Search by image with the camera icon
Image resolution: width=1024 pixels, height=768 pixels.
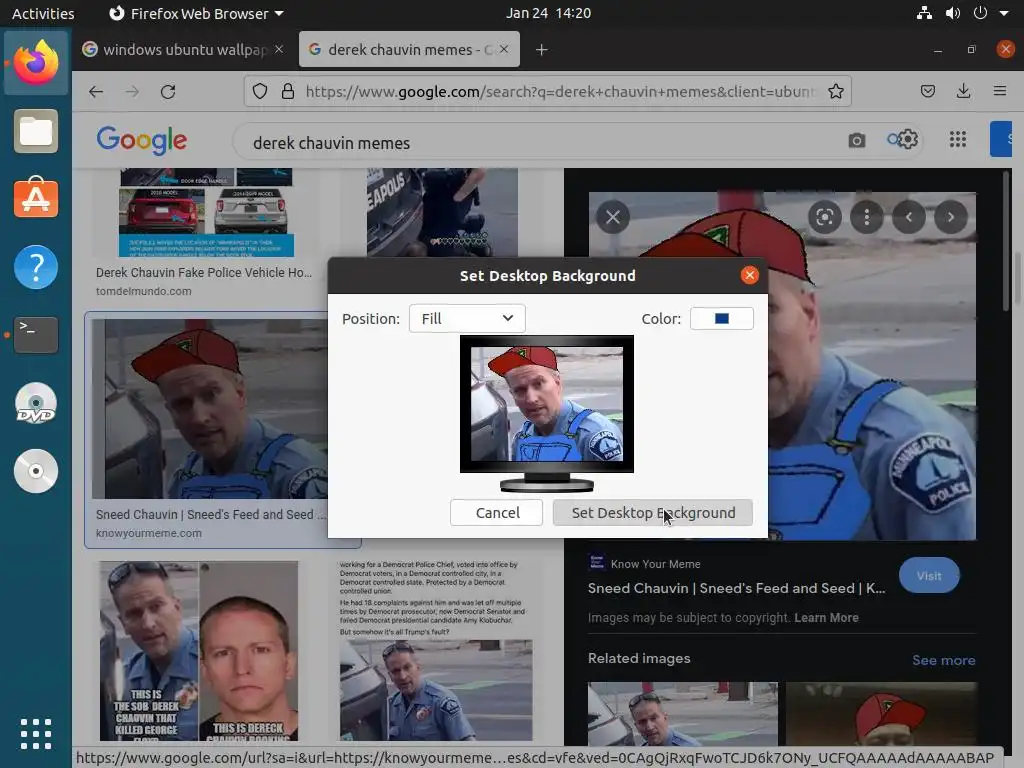[x=857, y=140]
